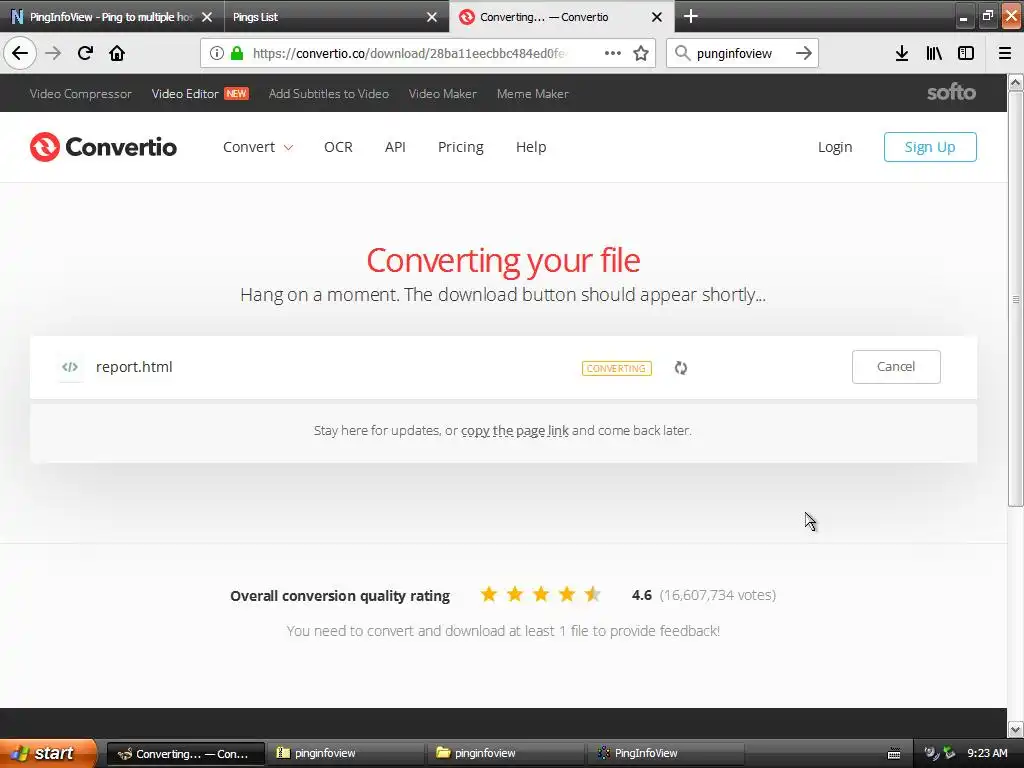This screenshot has height=768, width=1024.
Task: Switch to PingInfoView app in taskbar
Action: click(x=666, y=754)
